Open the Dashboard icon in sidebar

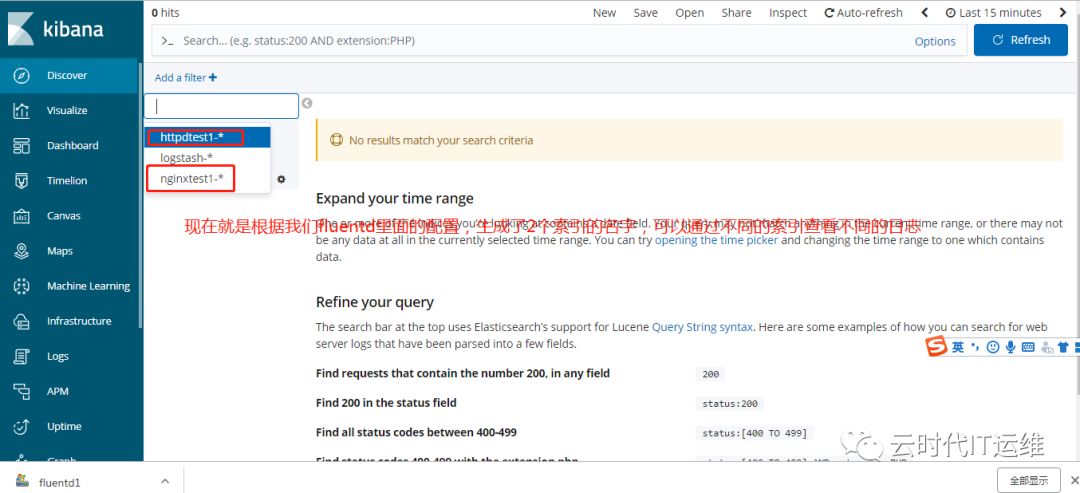(x=21, y=146)
